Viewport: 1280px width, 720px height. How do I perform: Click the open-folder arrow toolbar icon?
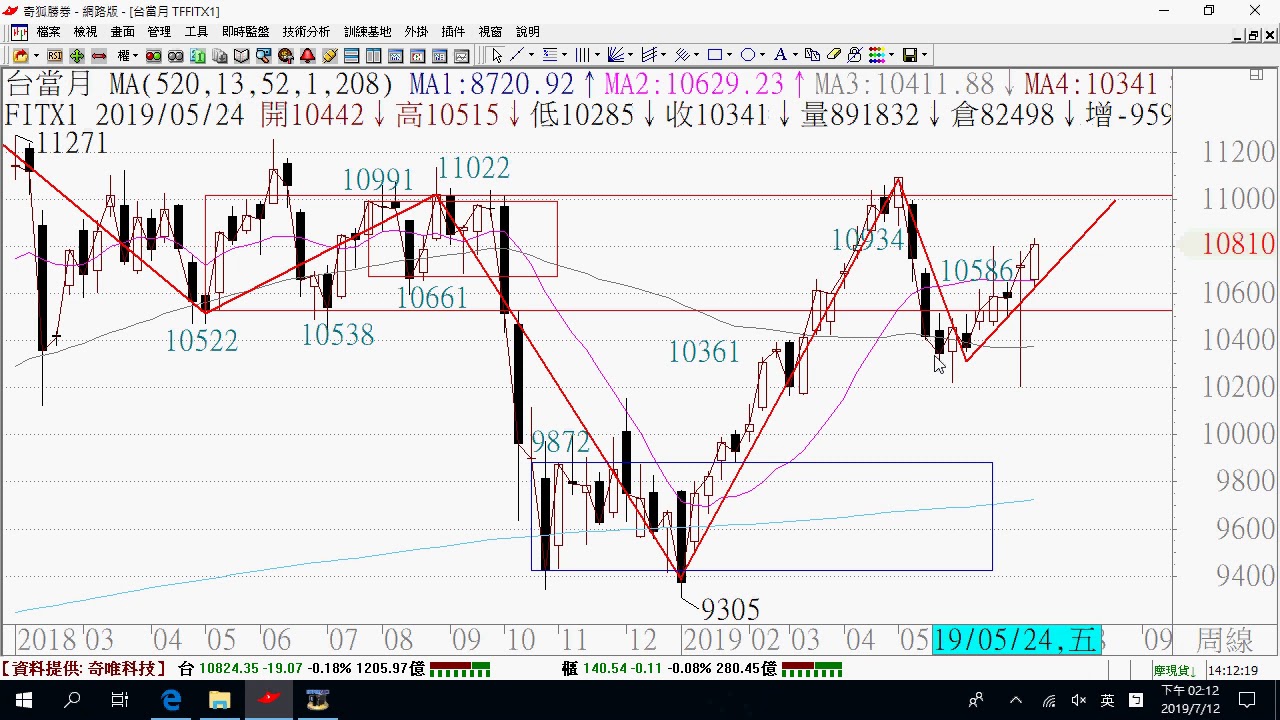[x=21, y=55]
